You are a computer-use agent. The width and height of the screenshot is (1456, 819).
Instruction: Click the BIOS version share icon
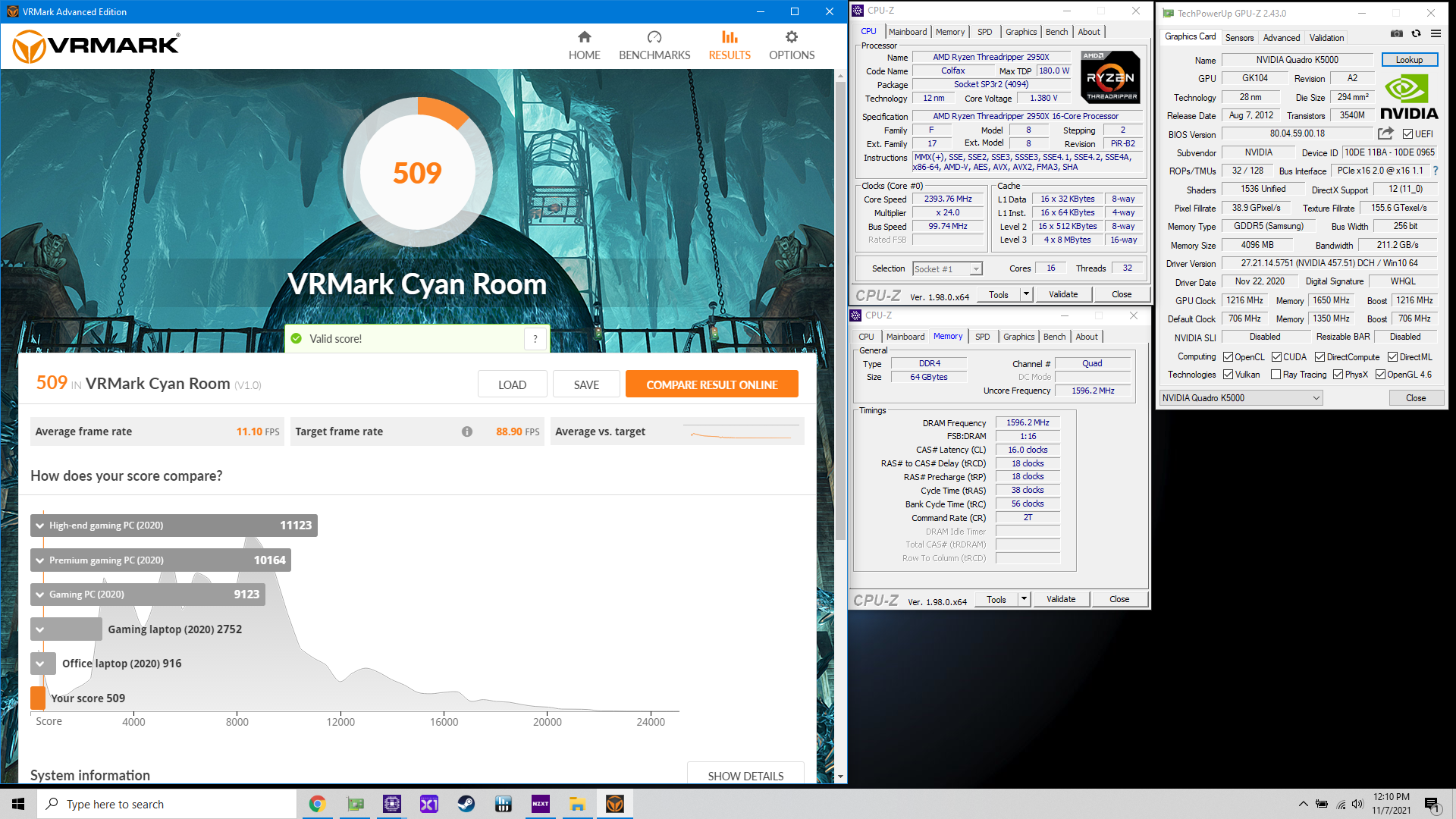[1385, 133]
